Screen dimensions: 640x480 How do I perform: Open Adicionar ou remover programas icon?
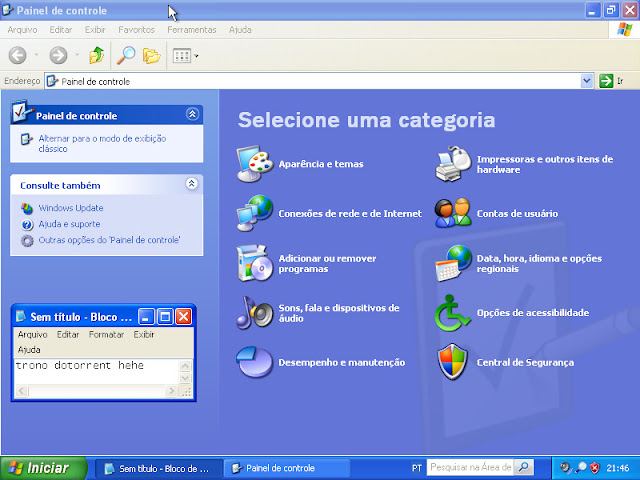click(x=255, y=263)
